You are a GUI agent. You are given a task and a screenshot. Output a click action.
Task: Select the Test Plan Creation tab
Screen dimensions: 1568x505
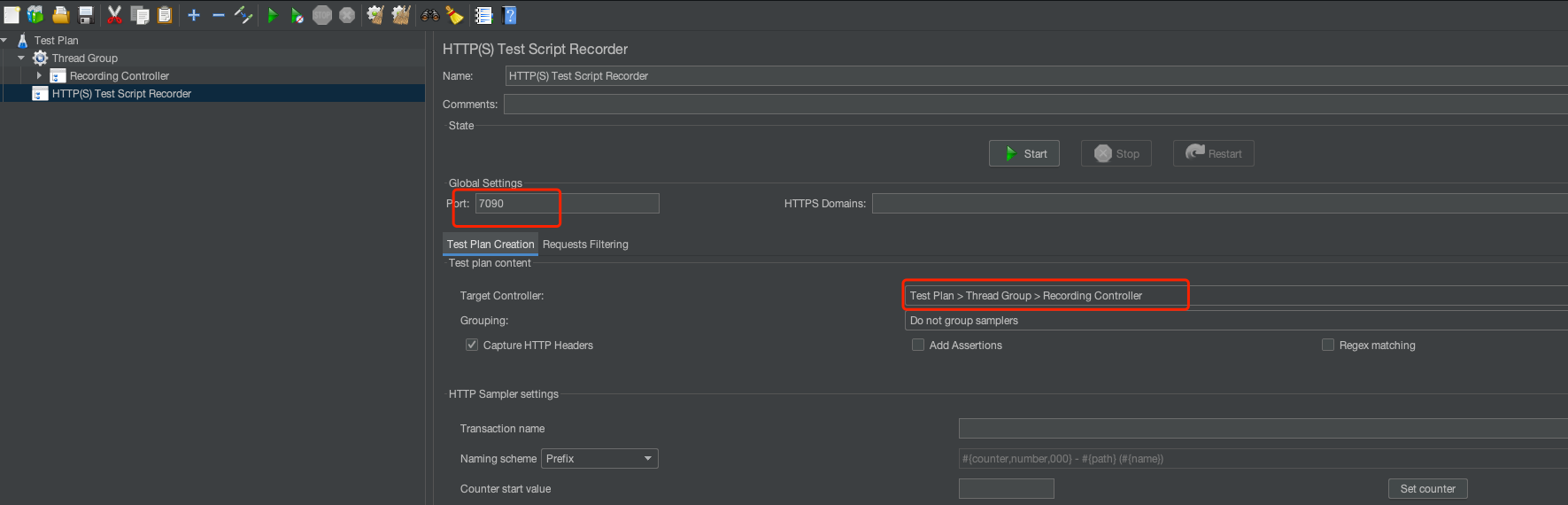click(x=490, y=245)
